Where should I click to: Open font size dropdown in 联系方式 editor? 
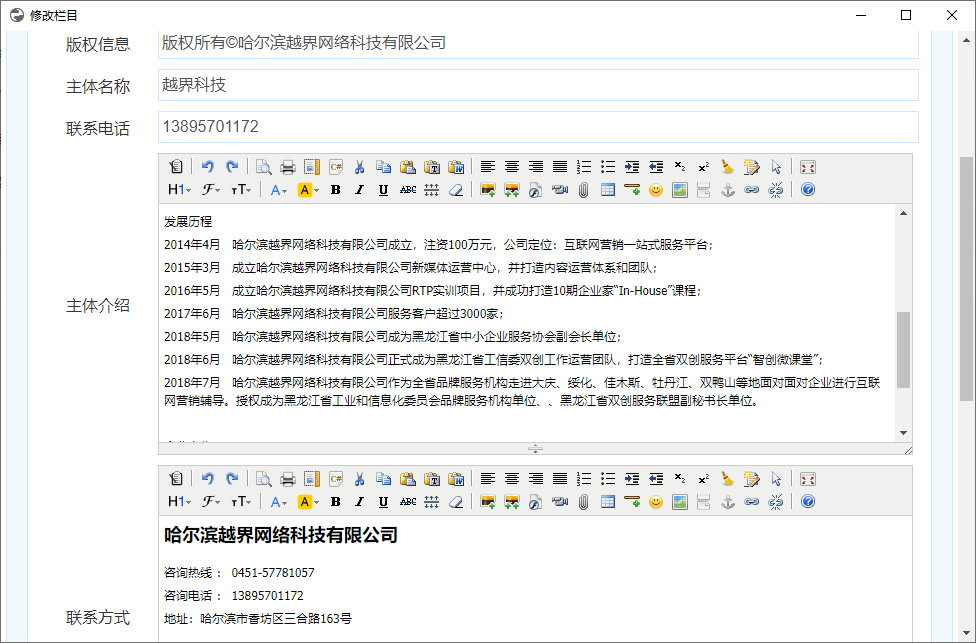pos(242,502)
